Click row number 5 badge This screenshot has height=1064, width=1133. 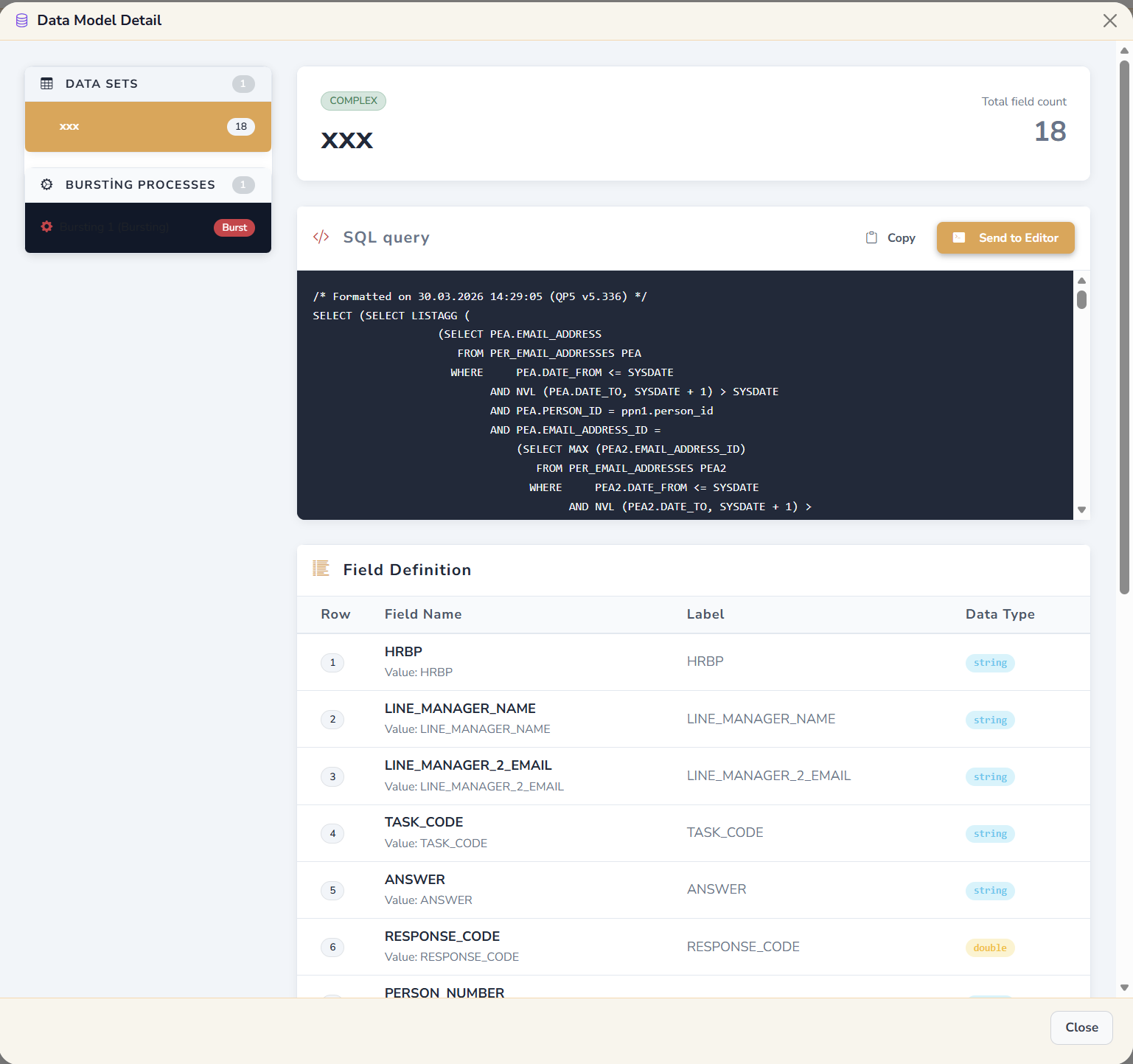point(332,891)
